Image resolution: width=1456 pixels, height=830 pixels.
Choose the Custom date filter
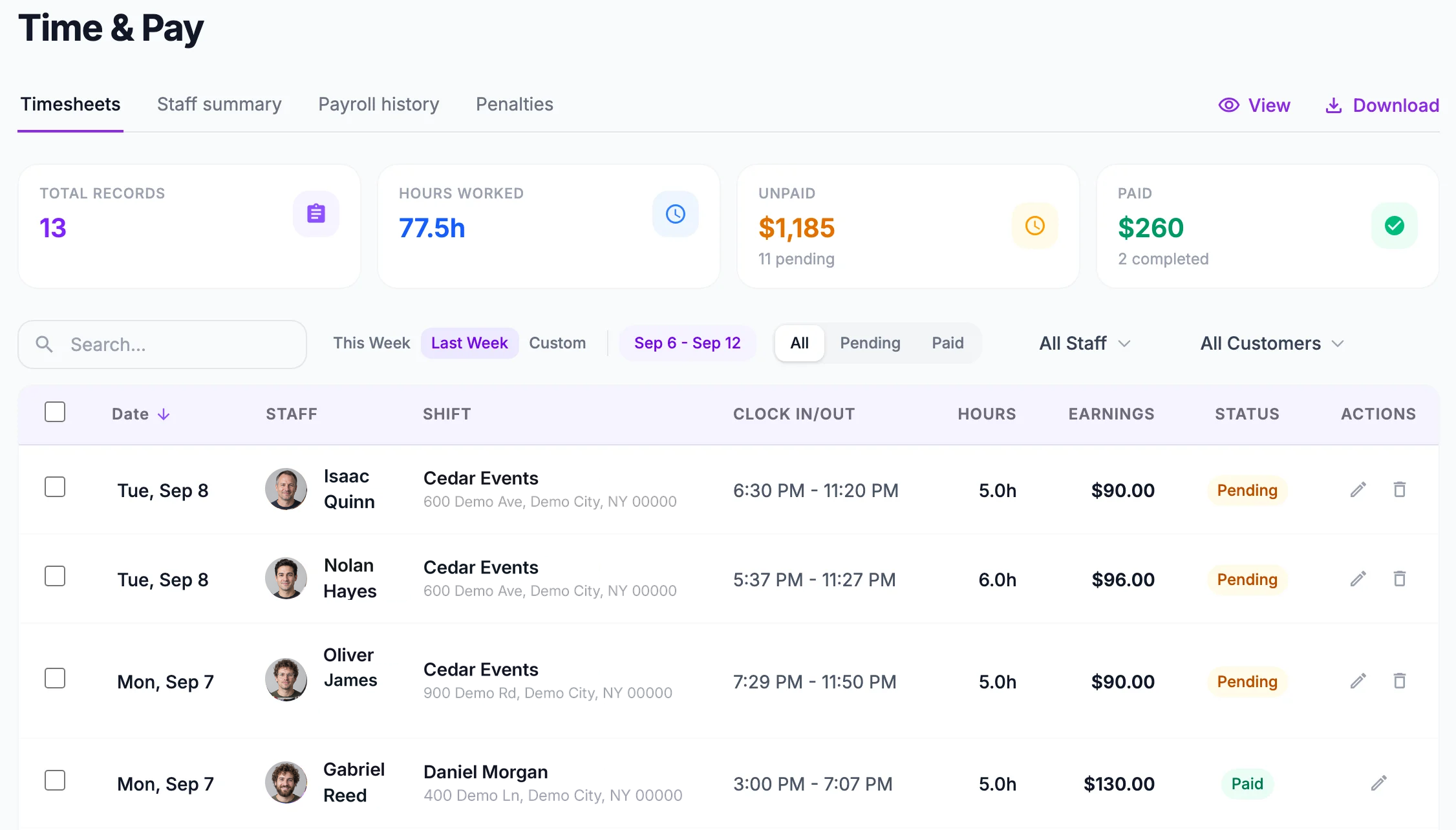coord(557,343)
